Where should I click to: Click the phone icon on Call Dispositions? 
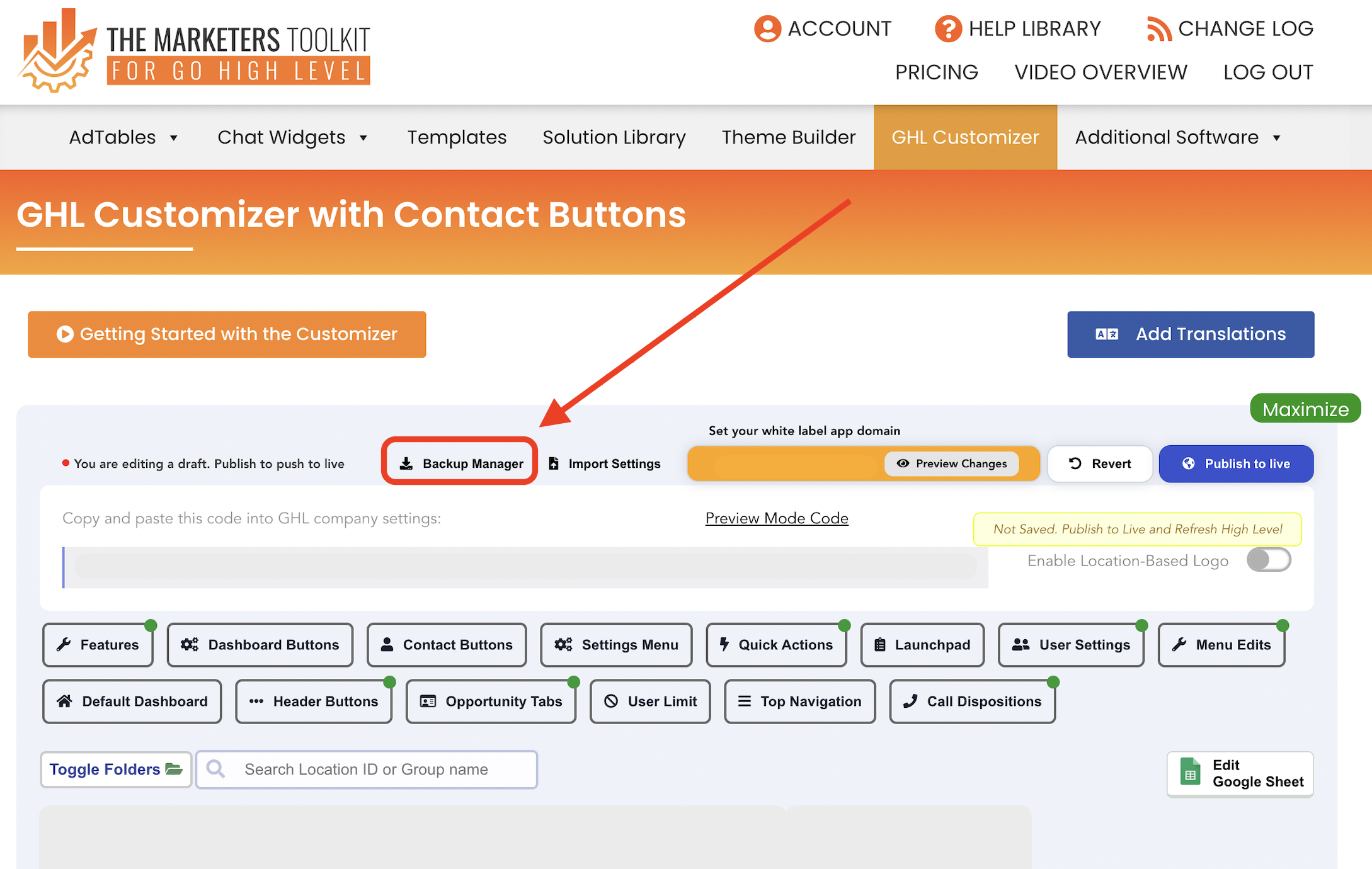[910, 701]
